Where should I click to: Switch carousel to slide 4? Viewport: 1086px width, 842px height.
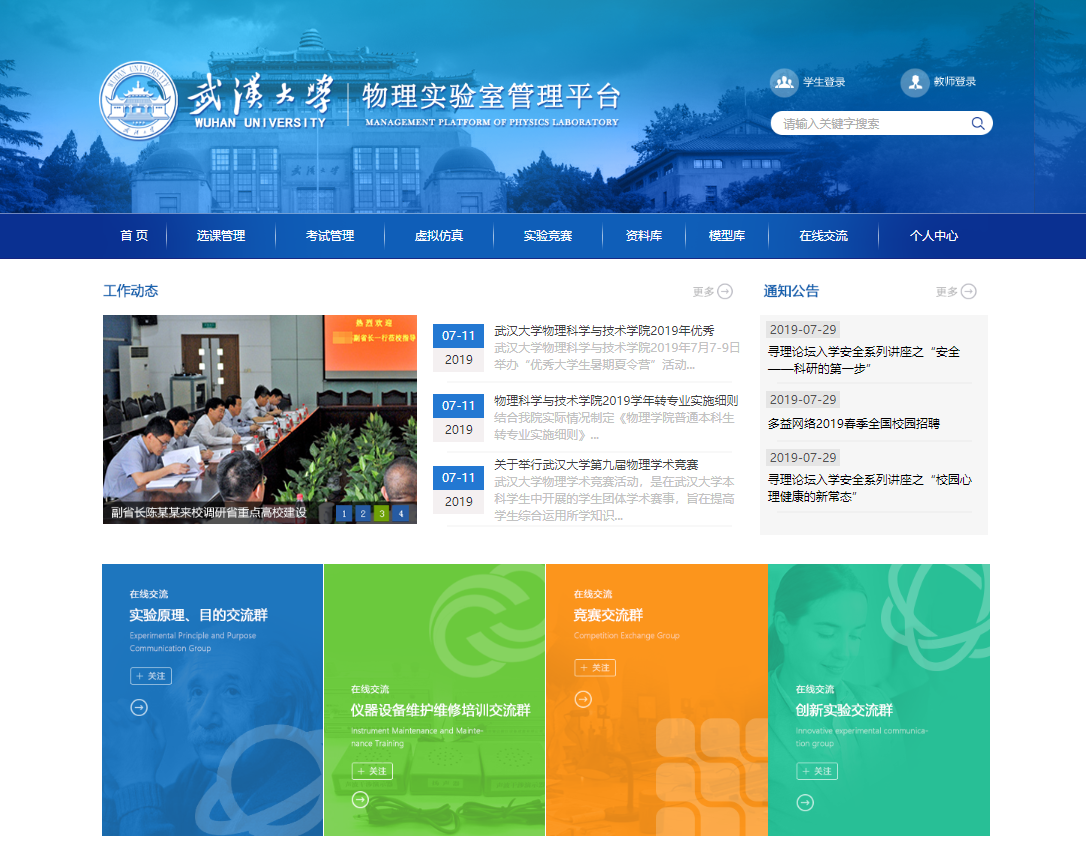[400, 514]
